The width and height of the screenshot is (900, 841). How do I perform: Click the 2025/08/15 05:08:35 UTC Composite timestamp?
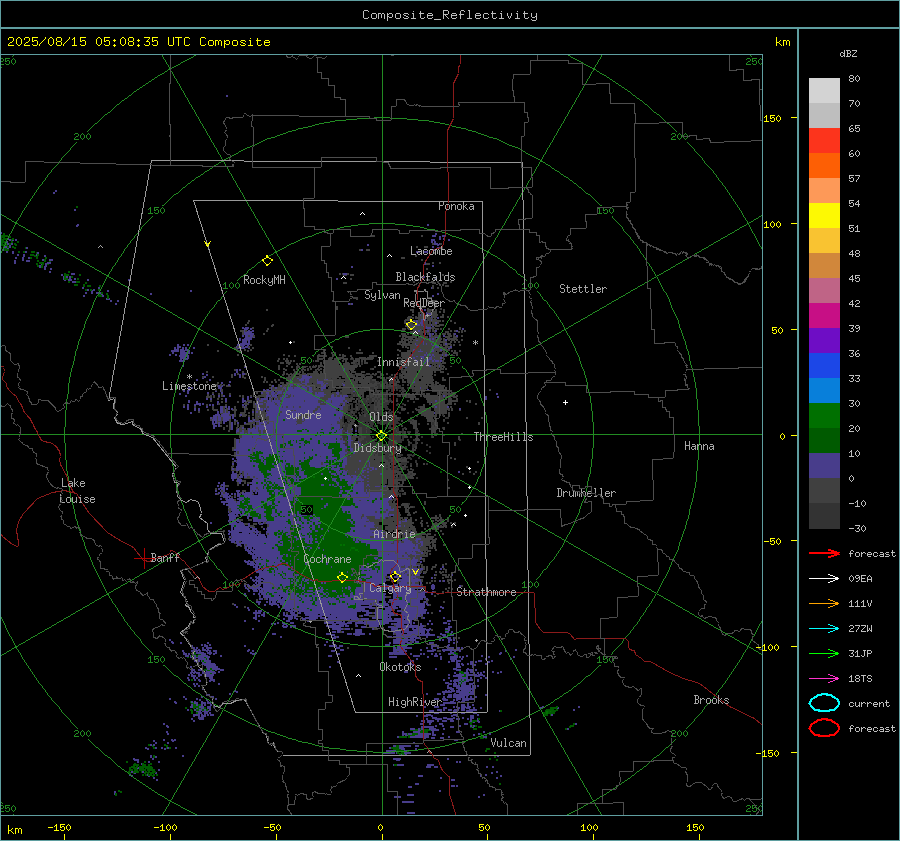138,42
